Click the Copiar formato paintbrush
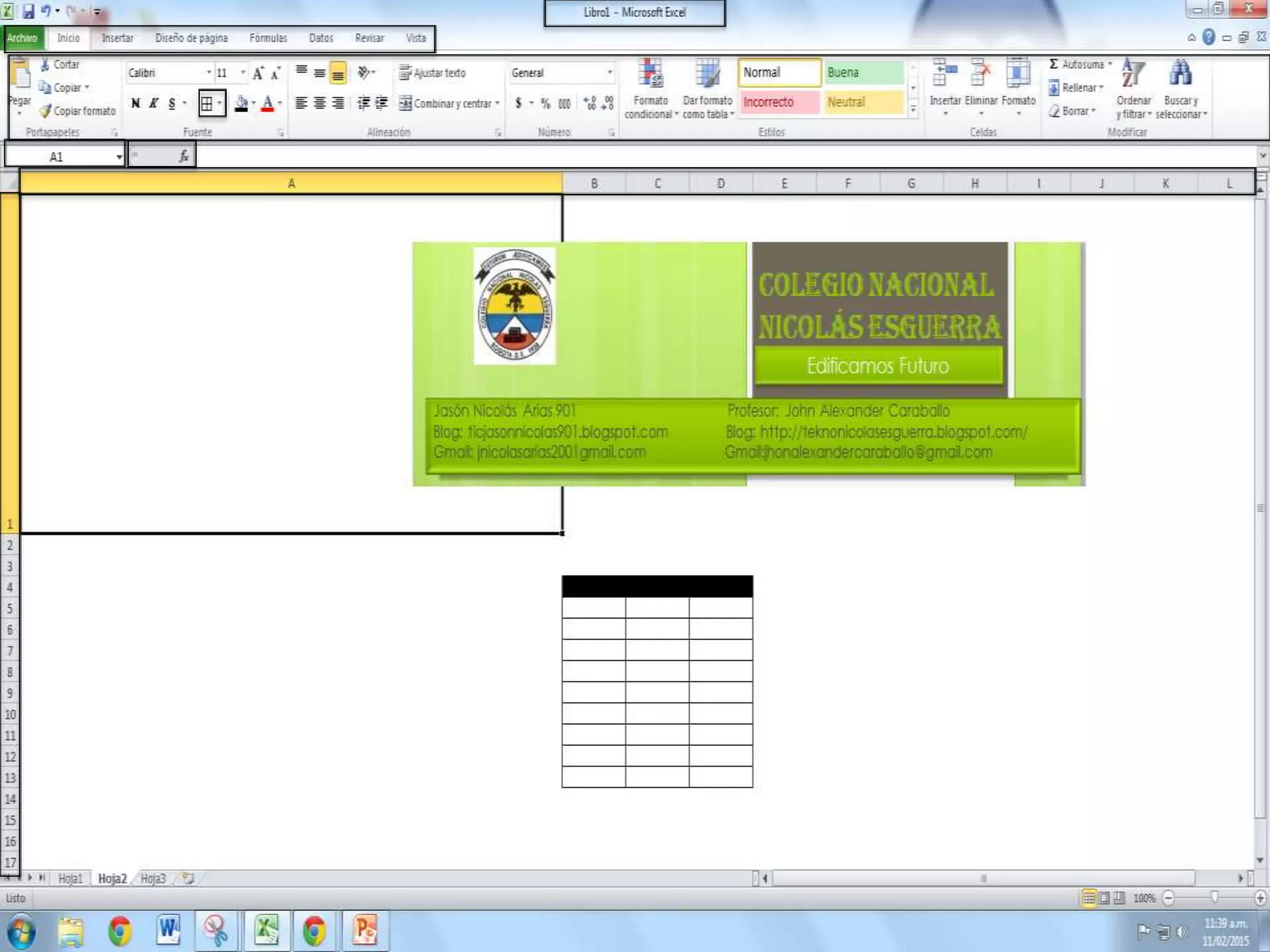The height and width of the screenshot is (952, 1270). point(45,111)
